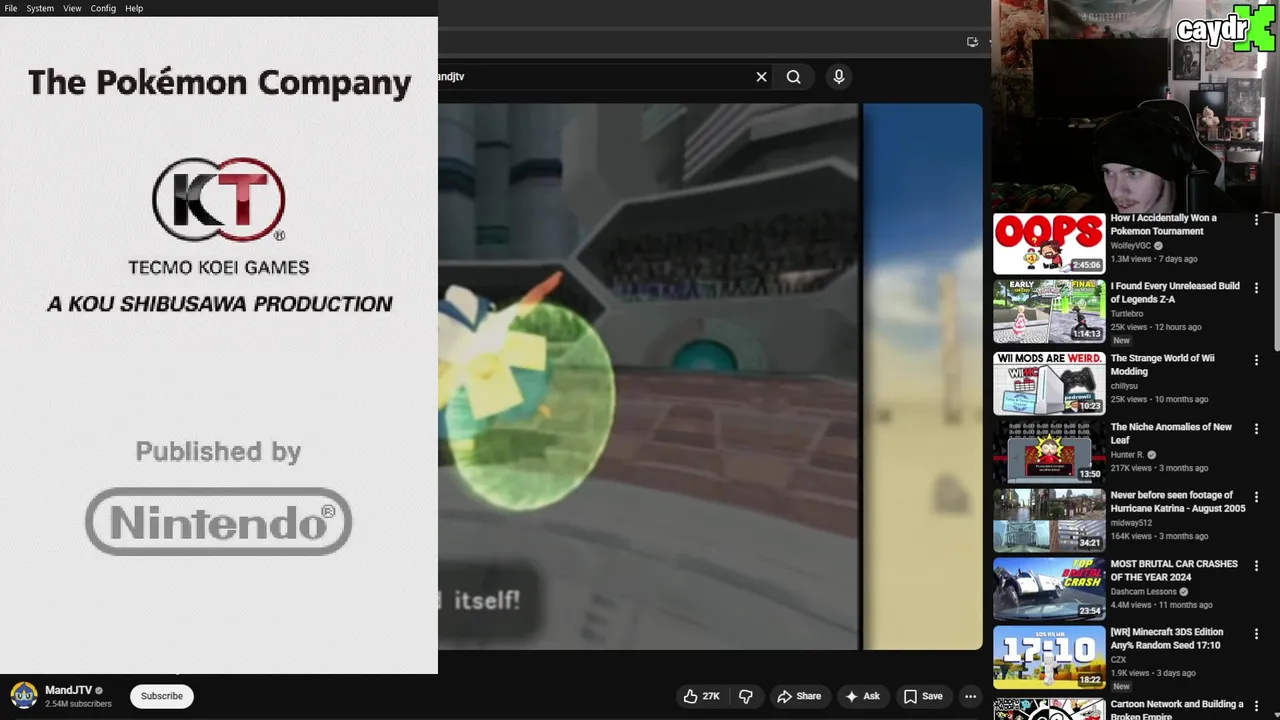Open options for Minecraft 3DS video
Viewport: 1280px width, 720px height.
[1256, 634]
